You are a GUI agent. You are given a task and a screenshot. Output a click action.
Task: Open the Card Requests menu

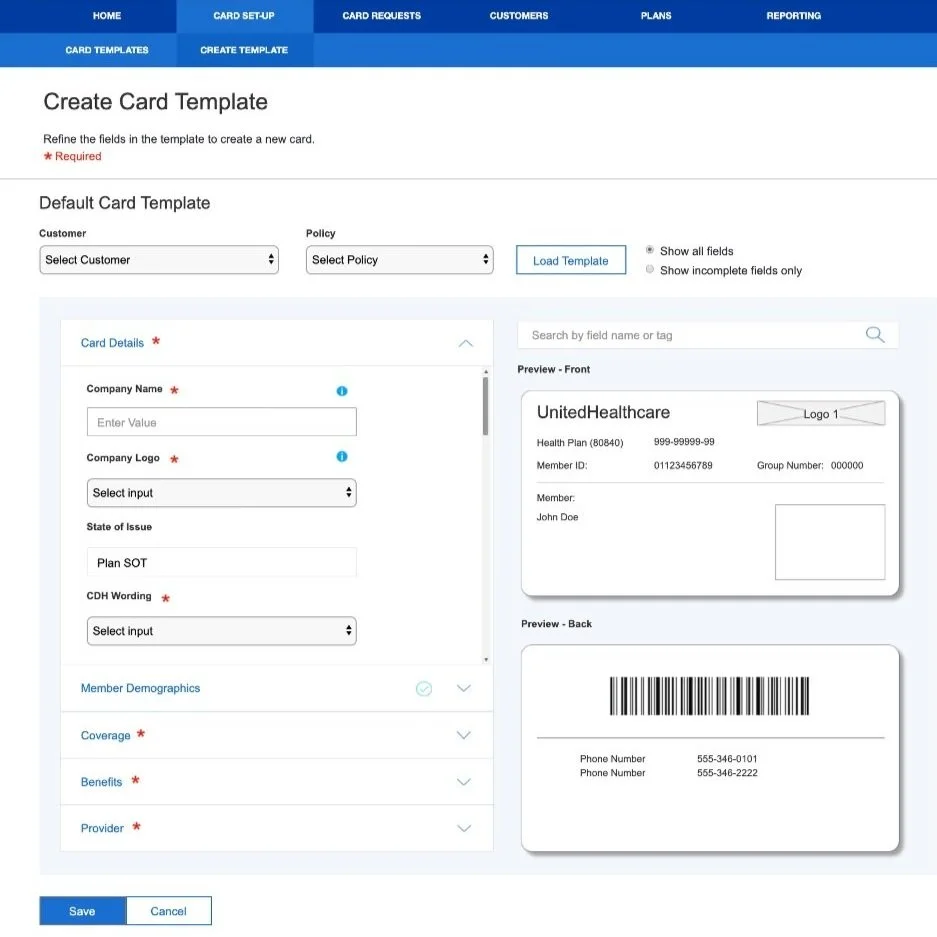point(381,16)
